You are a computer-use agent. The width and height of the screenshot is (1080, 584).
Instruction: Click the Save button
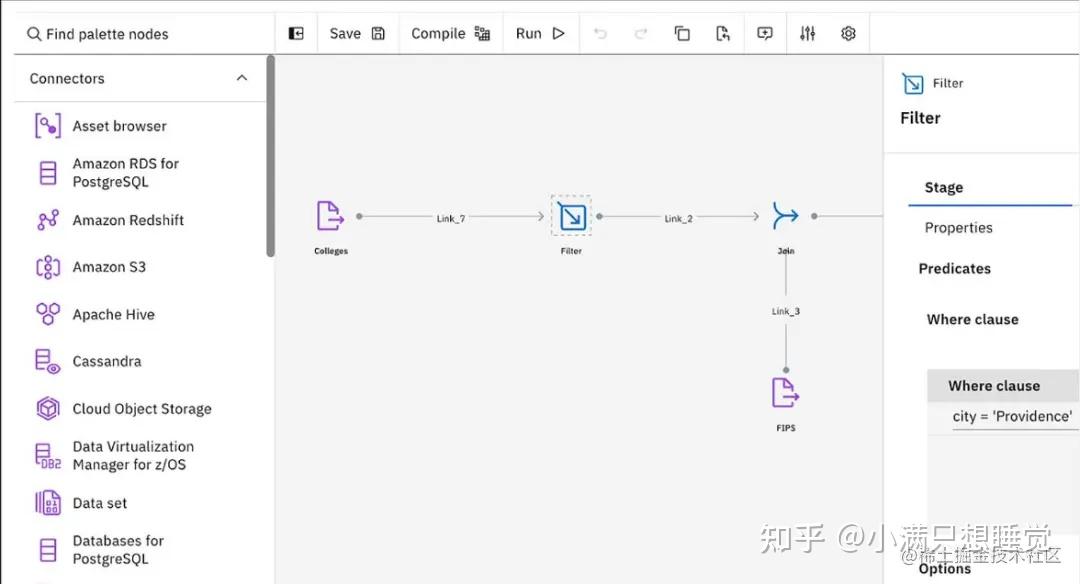tap(356, 33)
